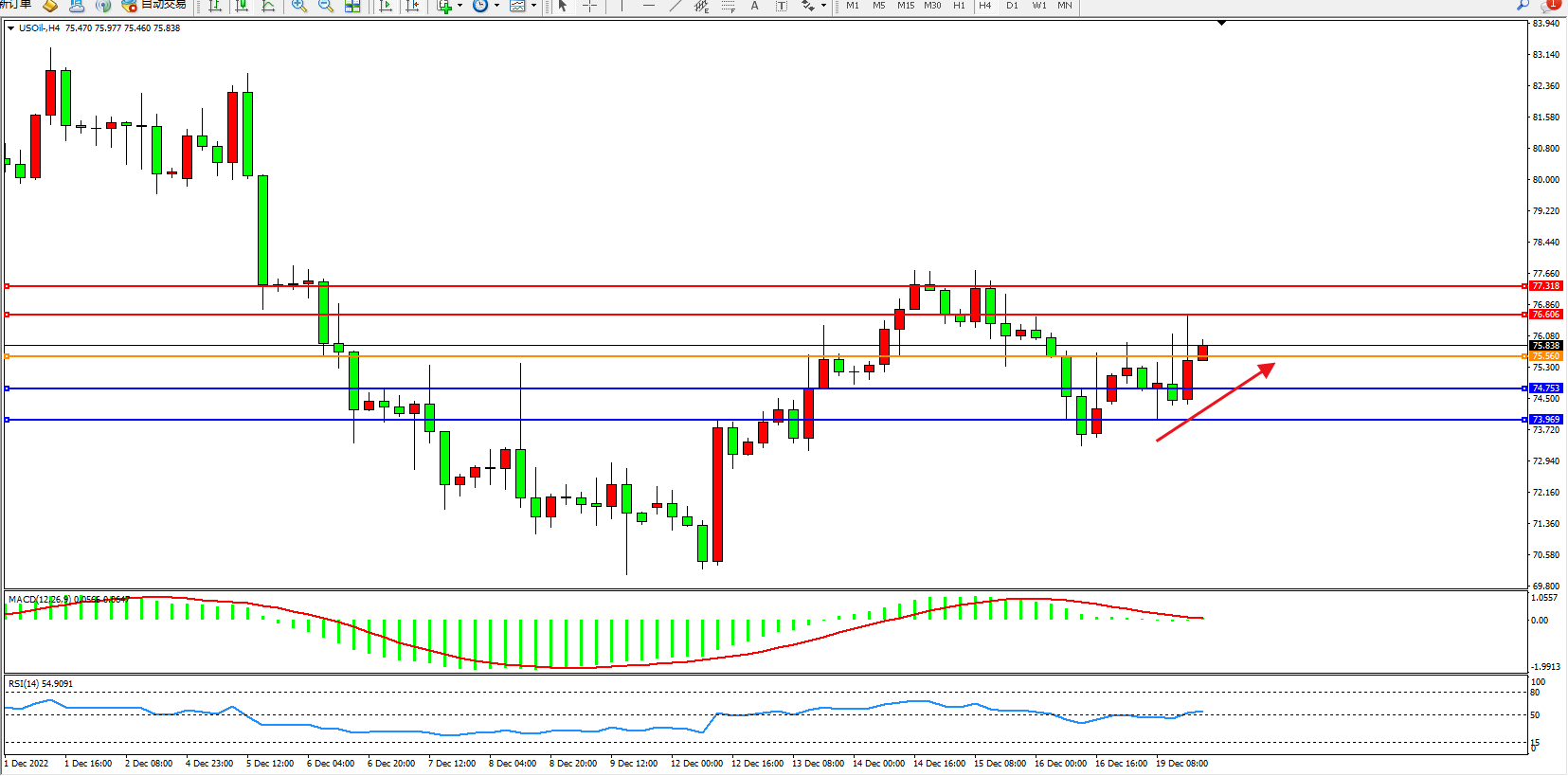1568x776 pixels.
Task: Open the indicators list dropdown
Action: tap(460, 6)
